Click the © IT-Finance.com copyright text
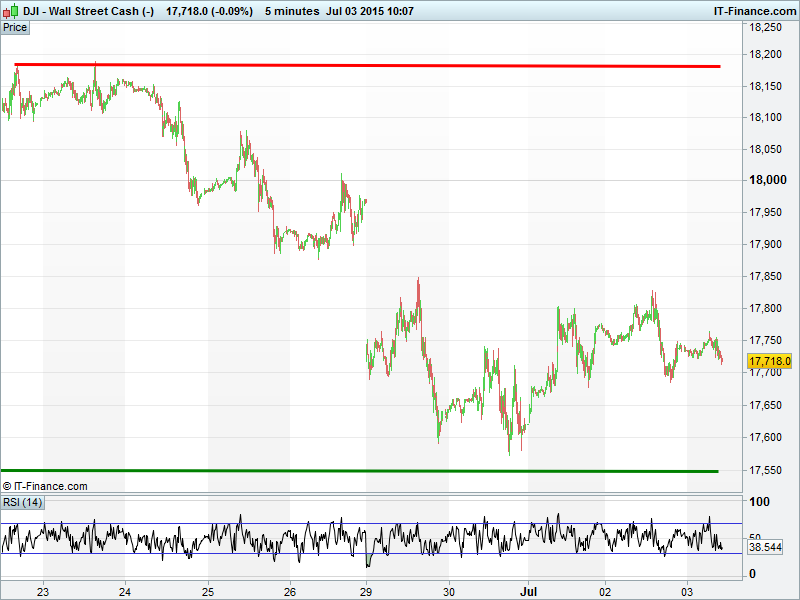 pos(45,486)
